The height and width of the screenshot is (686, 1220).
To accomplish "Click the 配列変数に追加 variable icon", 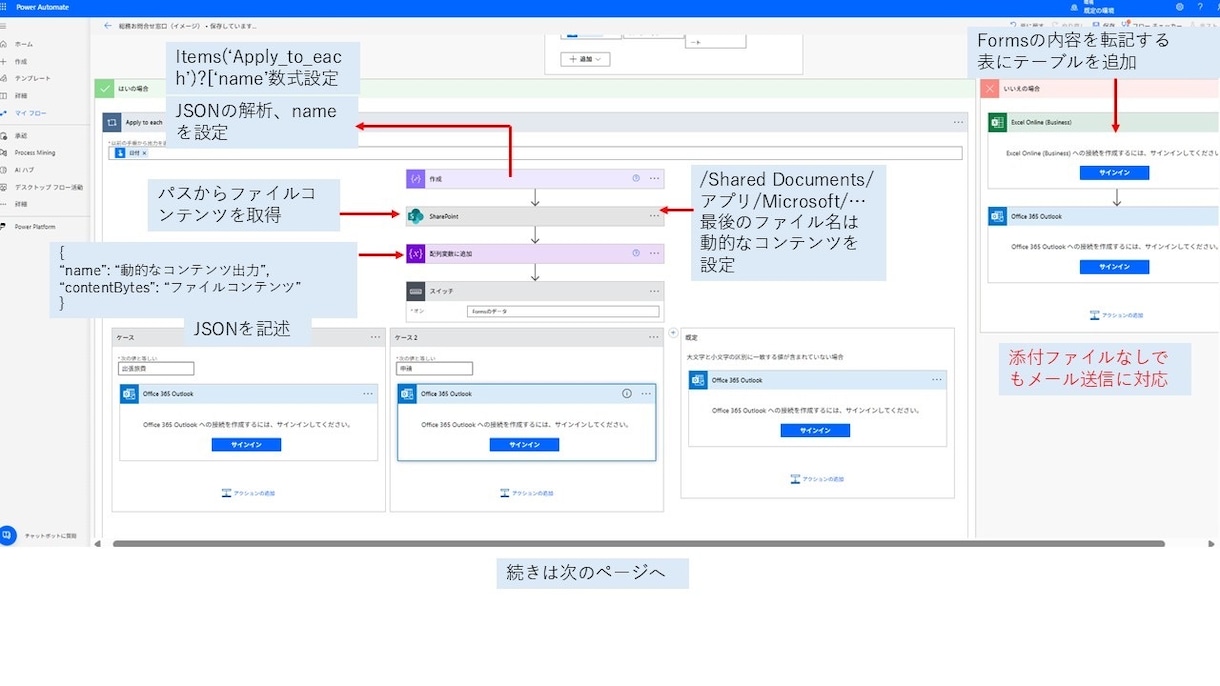I will click(x=415, y=254).
